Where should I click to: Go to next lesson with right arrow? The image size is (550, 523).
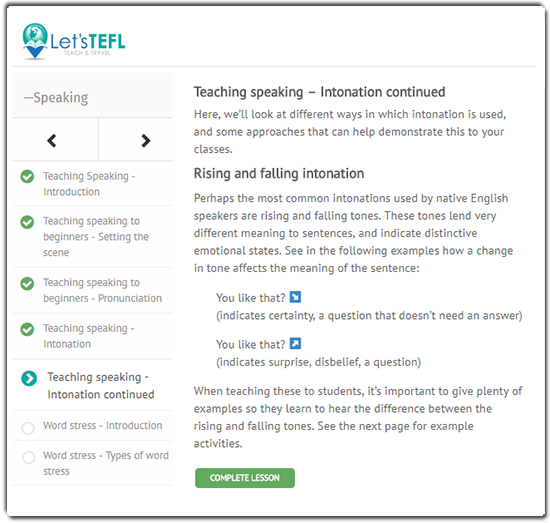pyautogui.click(x=146, y=141)
